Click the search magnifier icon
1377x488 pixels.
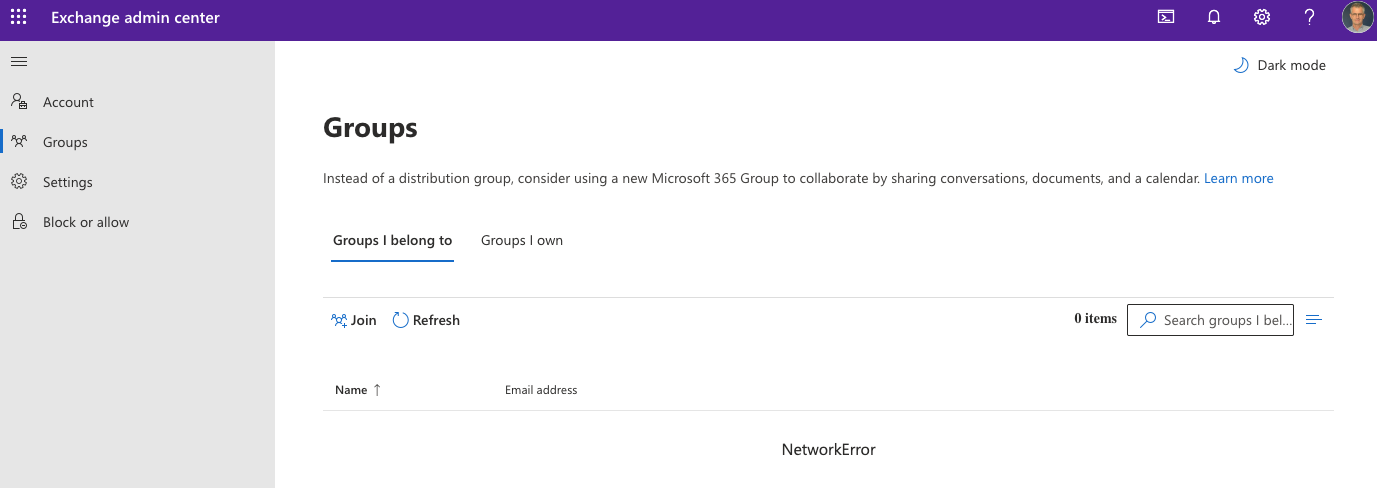pos(1148,320)
